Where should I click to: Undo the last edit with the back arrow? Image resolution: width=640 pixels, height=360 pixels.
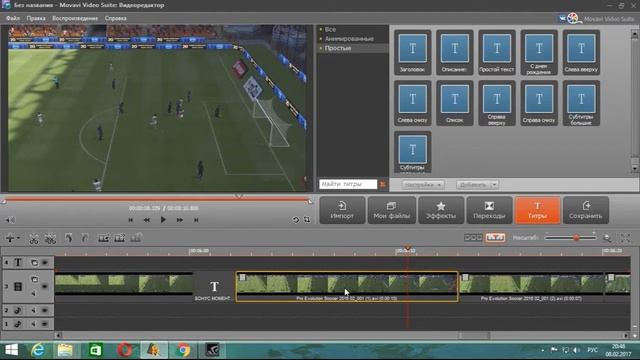(x=69, y=238)
